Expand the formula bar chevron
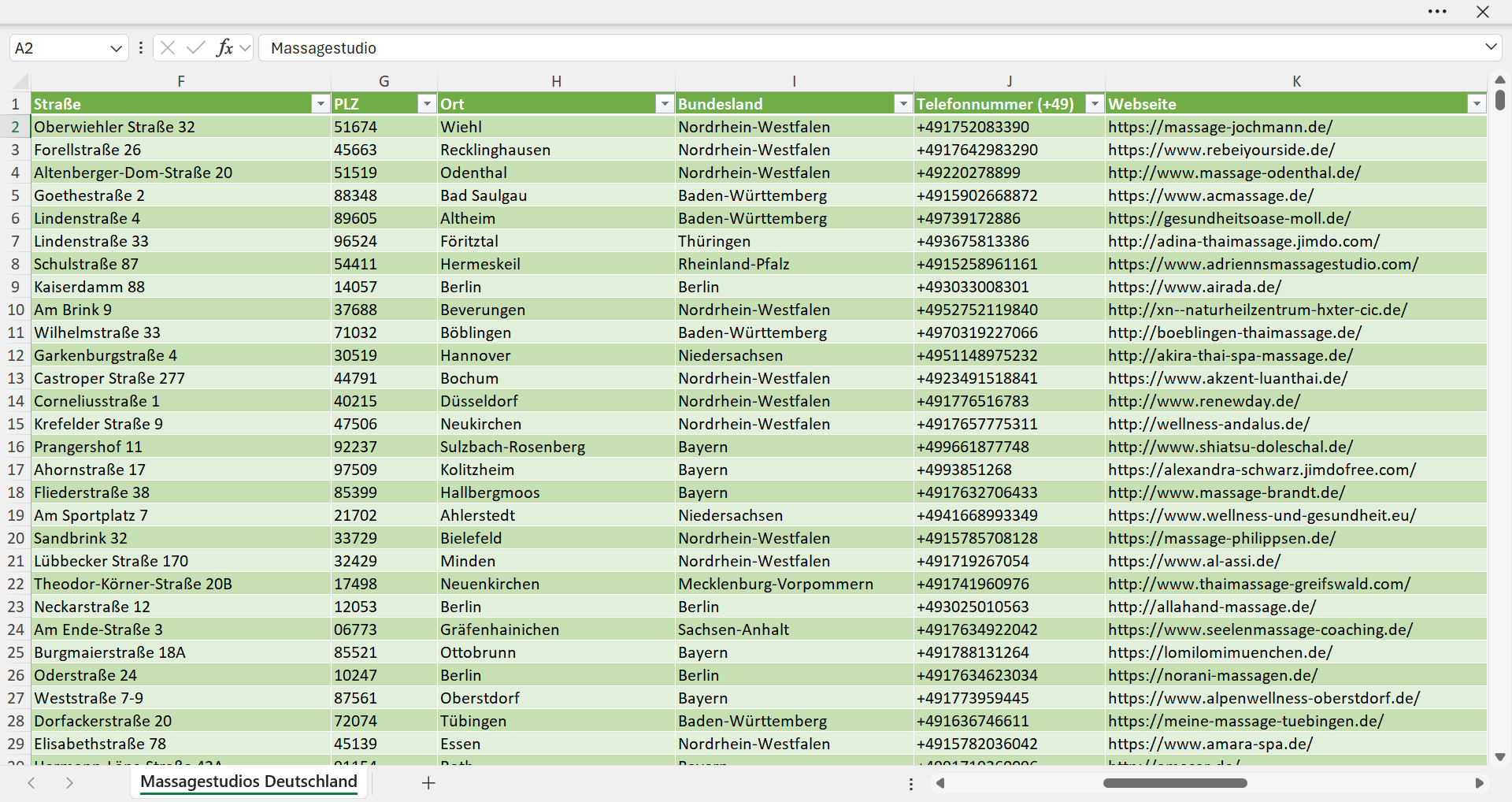This screenshot has width=1512, height=802. tap(1491, 47)
